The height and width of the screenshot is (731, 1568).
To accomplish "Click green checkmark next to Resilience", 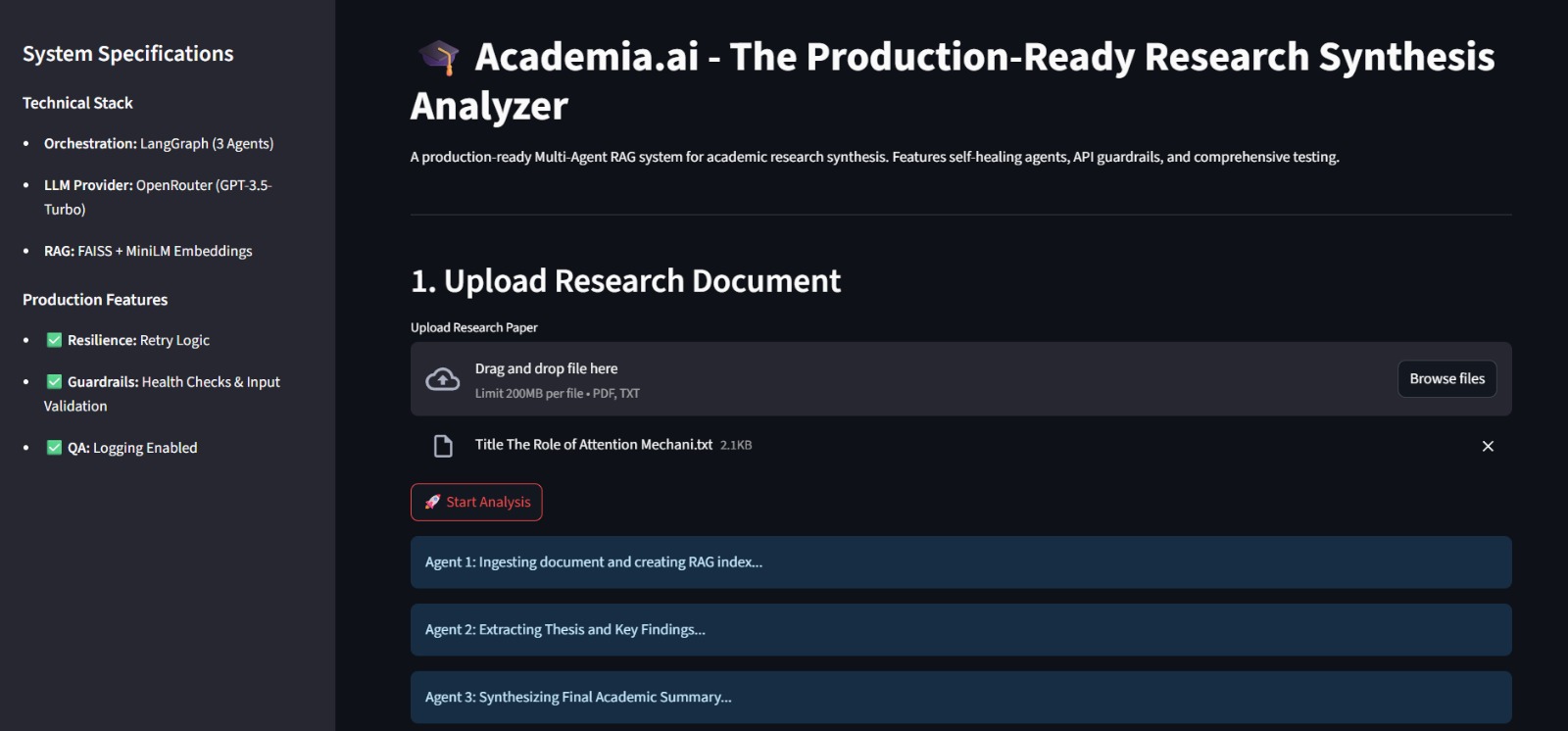I will point(55,340).
